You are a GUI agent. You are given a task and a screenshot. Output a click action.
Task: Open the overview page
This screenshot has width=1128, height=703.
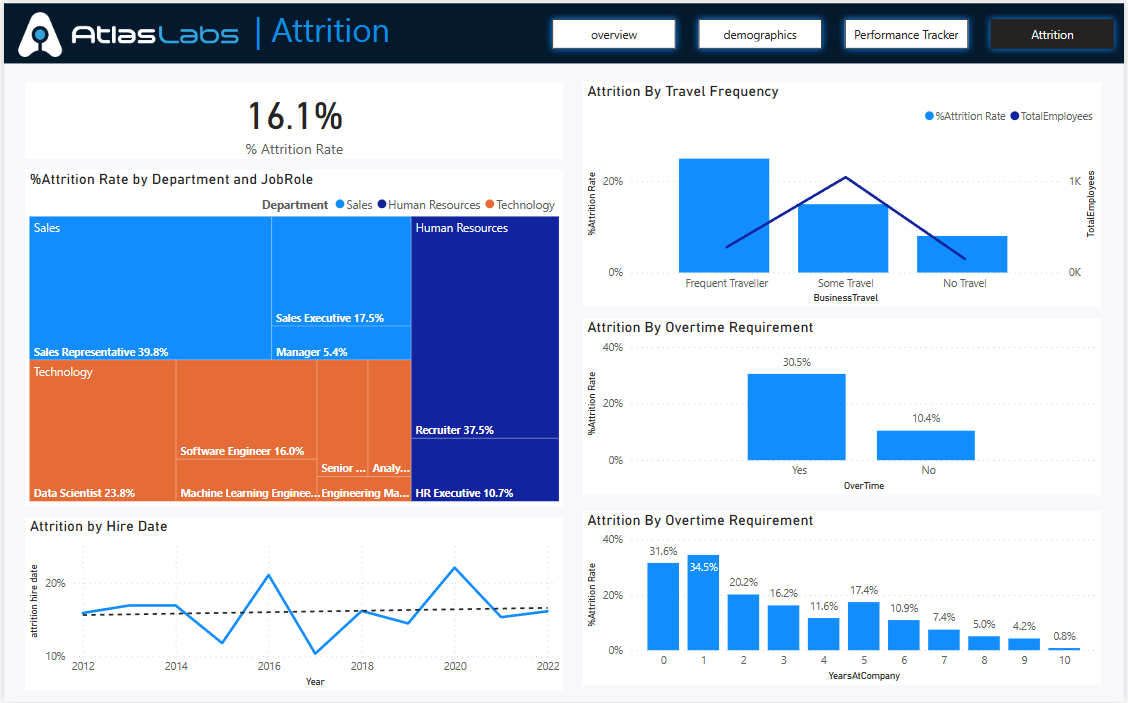614,35
